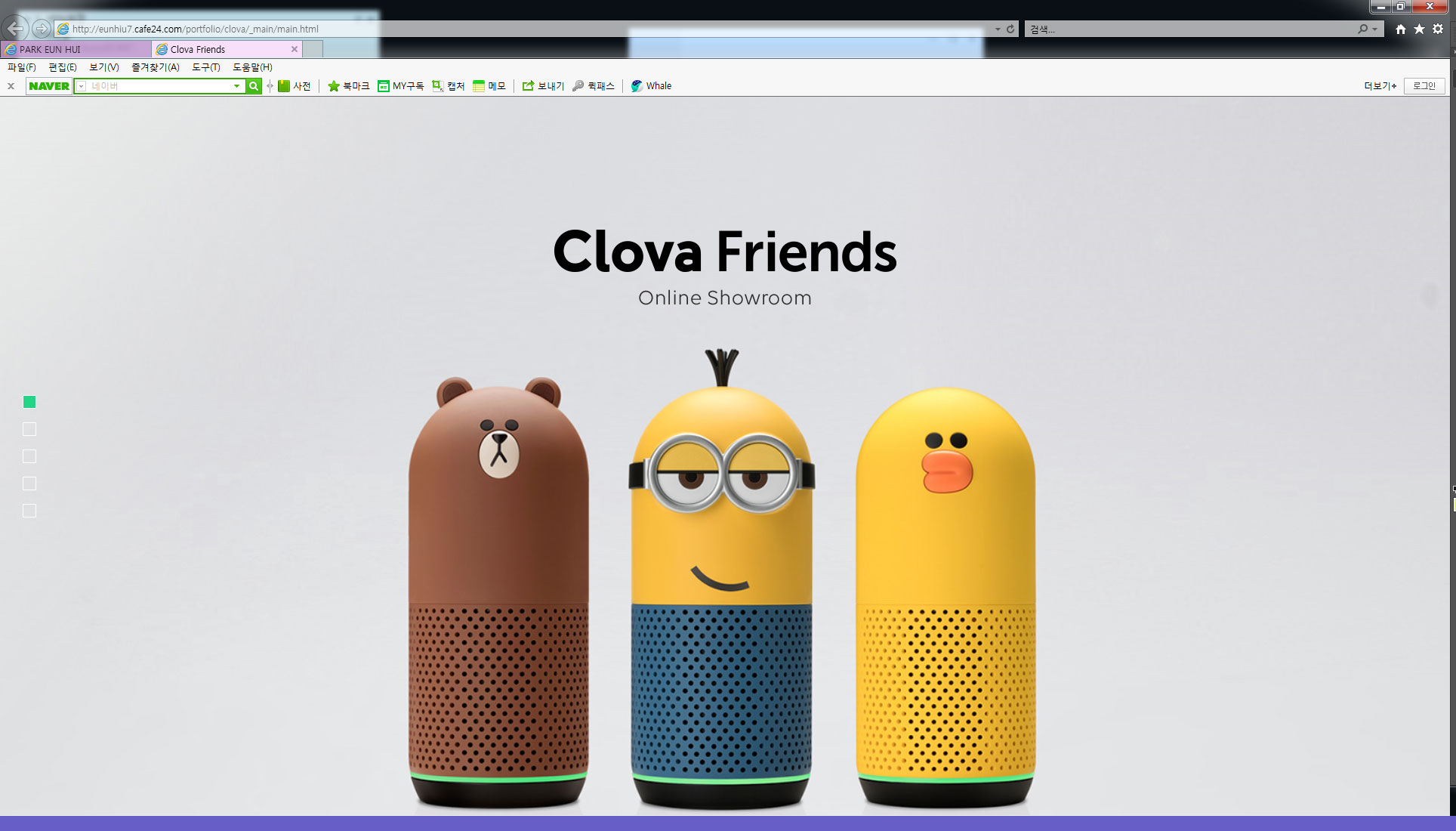The width and height of the screenshot is (1456, 831).
Task: Switch to the PARK EUN HUI tab
Action: tap(76, 49)
